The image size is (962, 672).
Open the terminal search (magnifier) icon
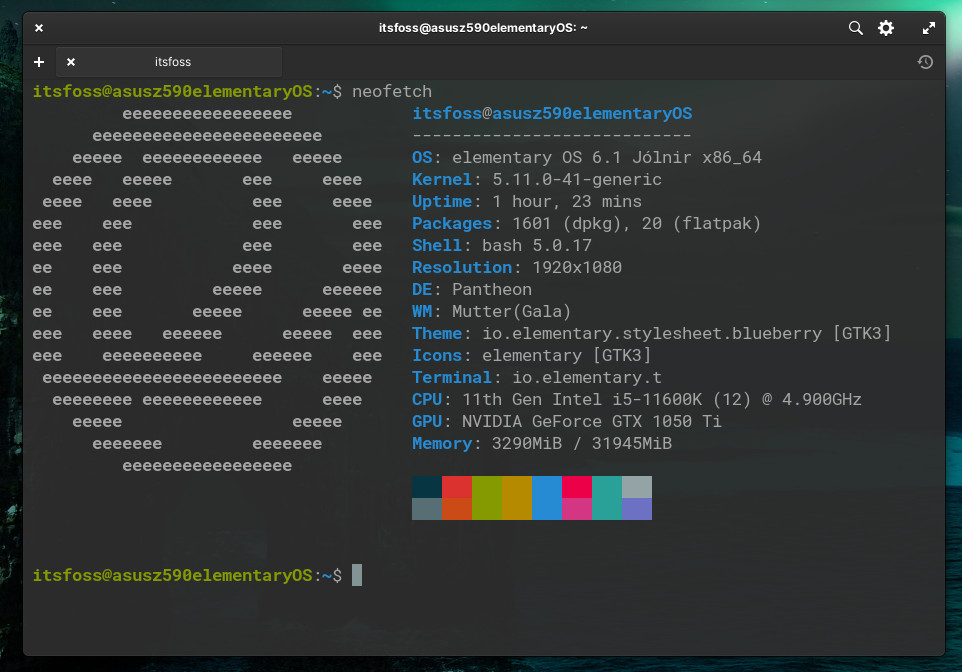pyautogui.click(x=855, y=28)
